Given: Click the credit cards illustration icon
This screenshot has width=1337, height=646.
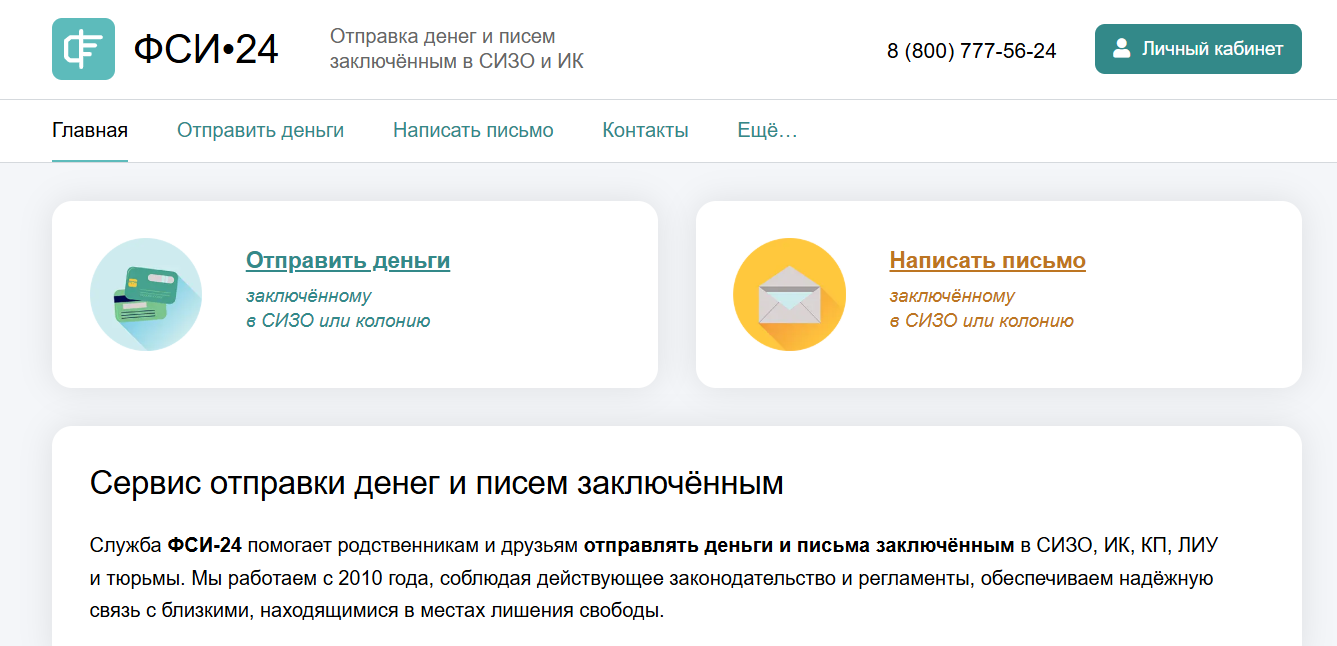Looking at the screenshot, I should pyautogui.click(x=146, y=294).
